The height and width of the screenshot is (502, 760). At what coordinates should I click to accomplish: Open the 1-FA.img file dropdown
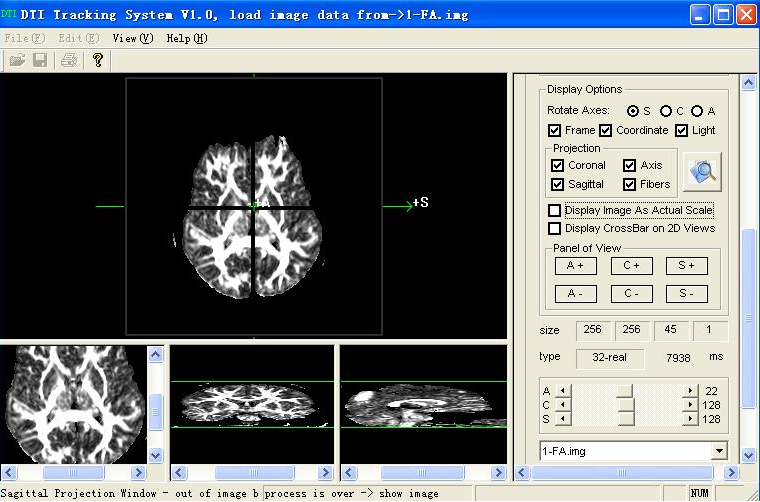click(719, 451)
